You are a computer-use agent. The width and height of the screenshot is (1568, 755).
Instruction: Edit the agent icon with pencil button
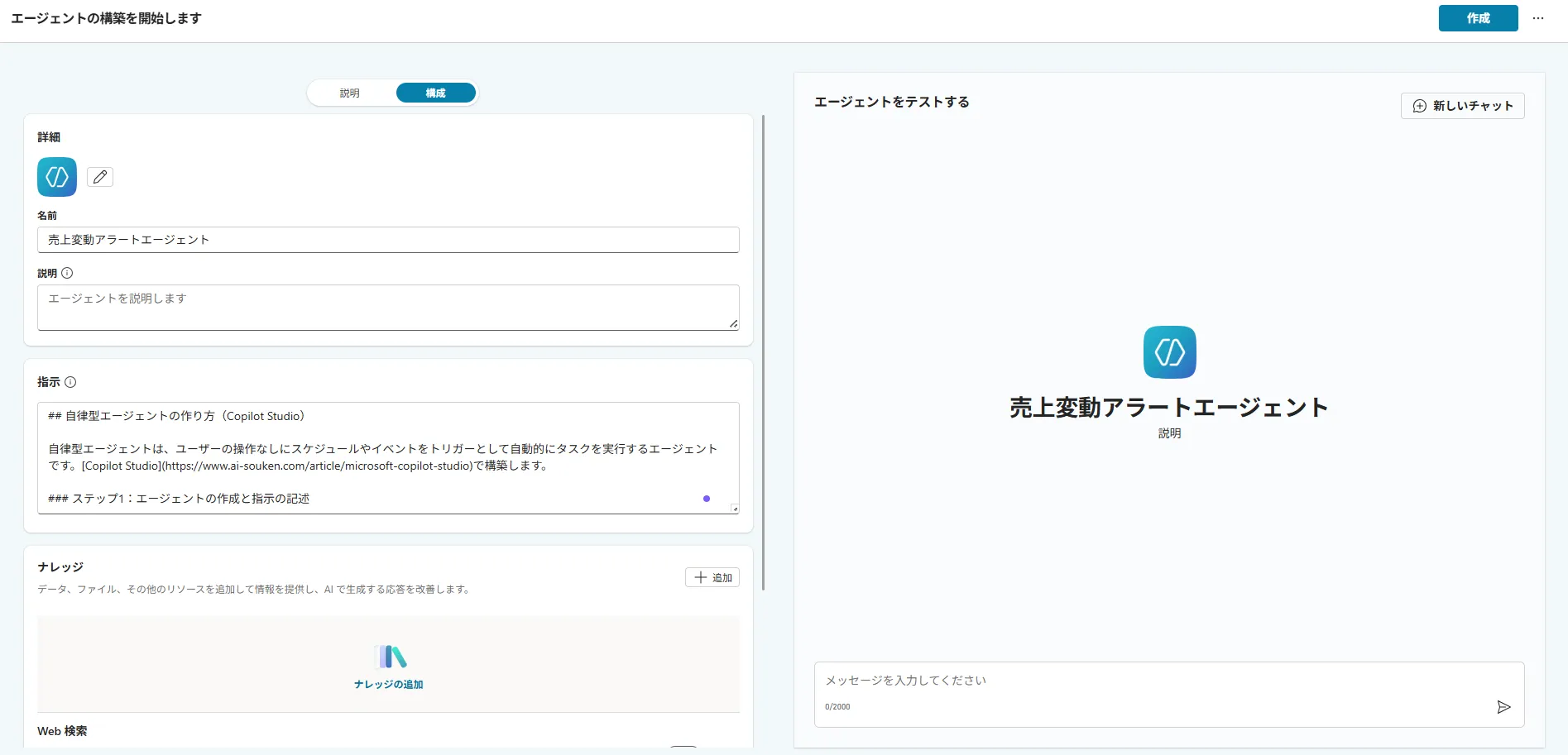coord(100,177)
